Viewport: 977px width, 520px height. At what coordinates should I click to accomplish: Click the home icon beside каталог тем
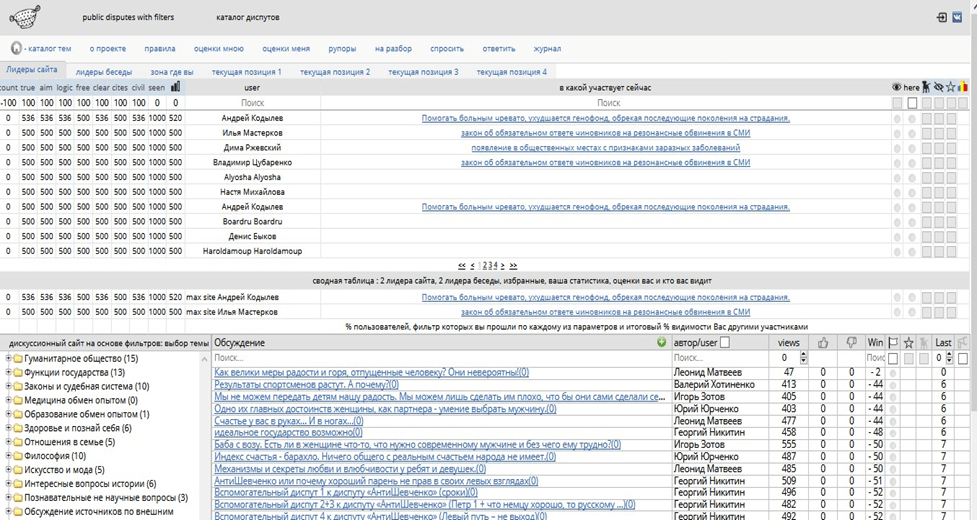pos(16,48)
